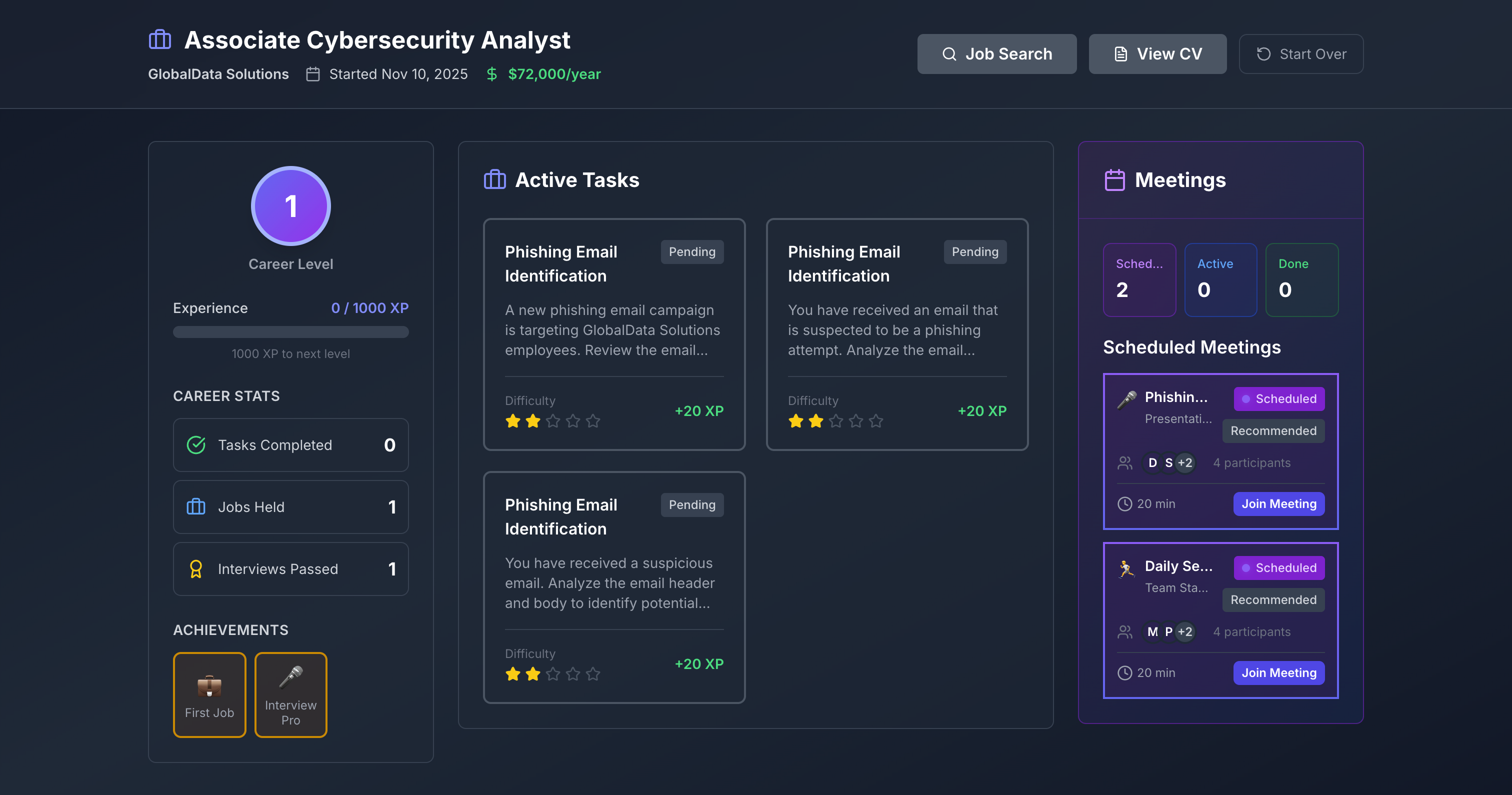Viewport: 1512px width, 795px height.
Task: Click the Interviews Passed award ribbon icon
Action: [196, 569]
